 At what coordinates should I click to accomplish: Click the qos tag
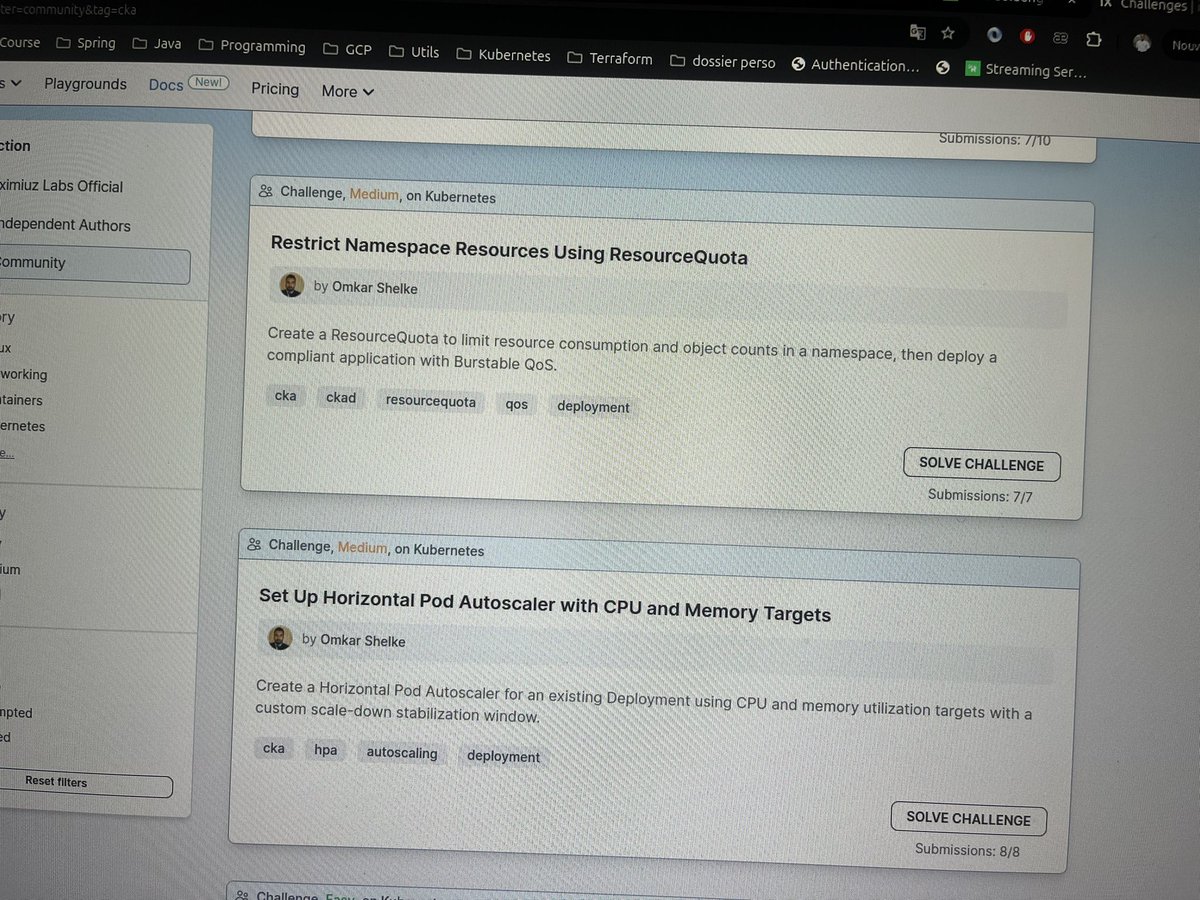[x=516, y=405]
